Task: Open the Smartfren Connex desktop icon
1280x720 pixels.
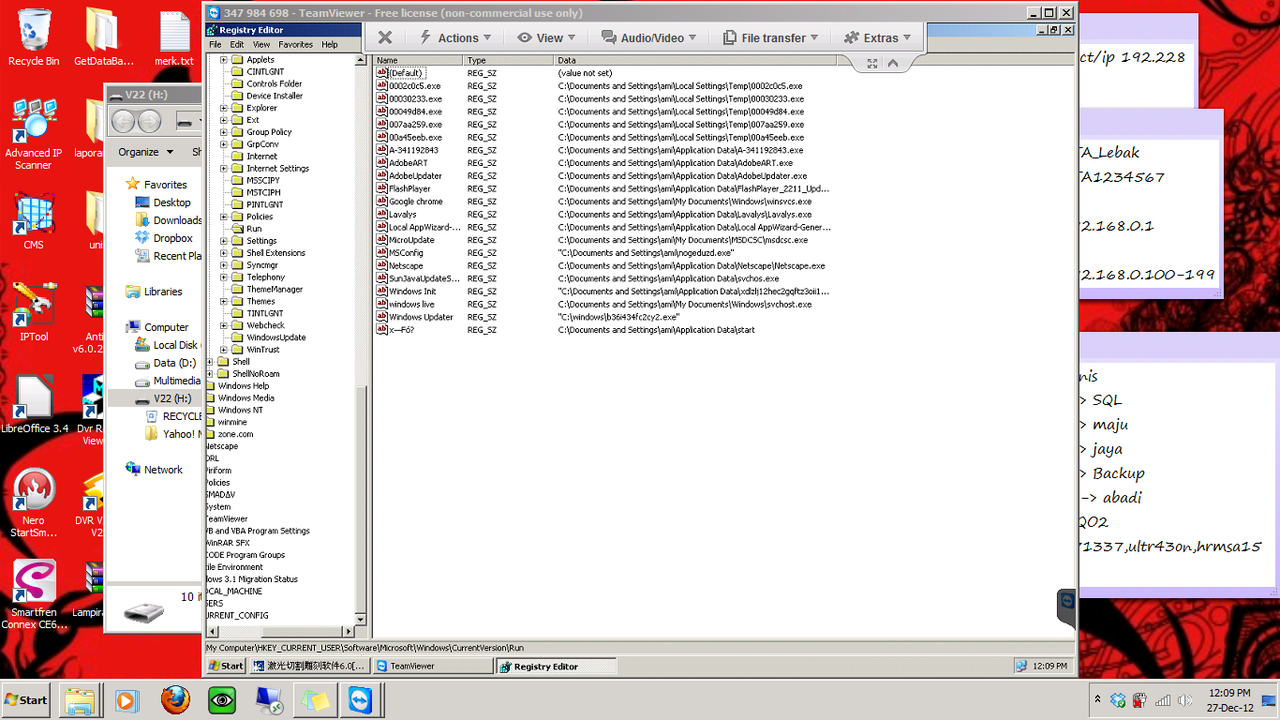Action: point(33,594)
